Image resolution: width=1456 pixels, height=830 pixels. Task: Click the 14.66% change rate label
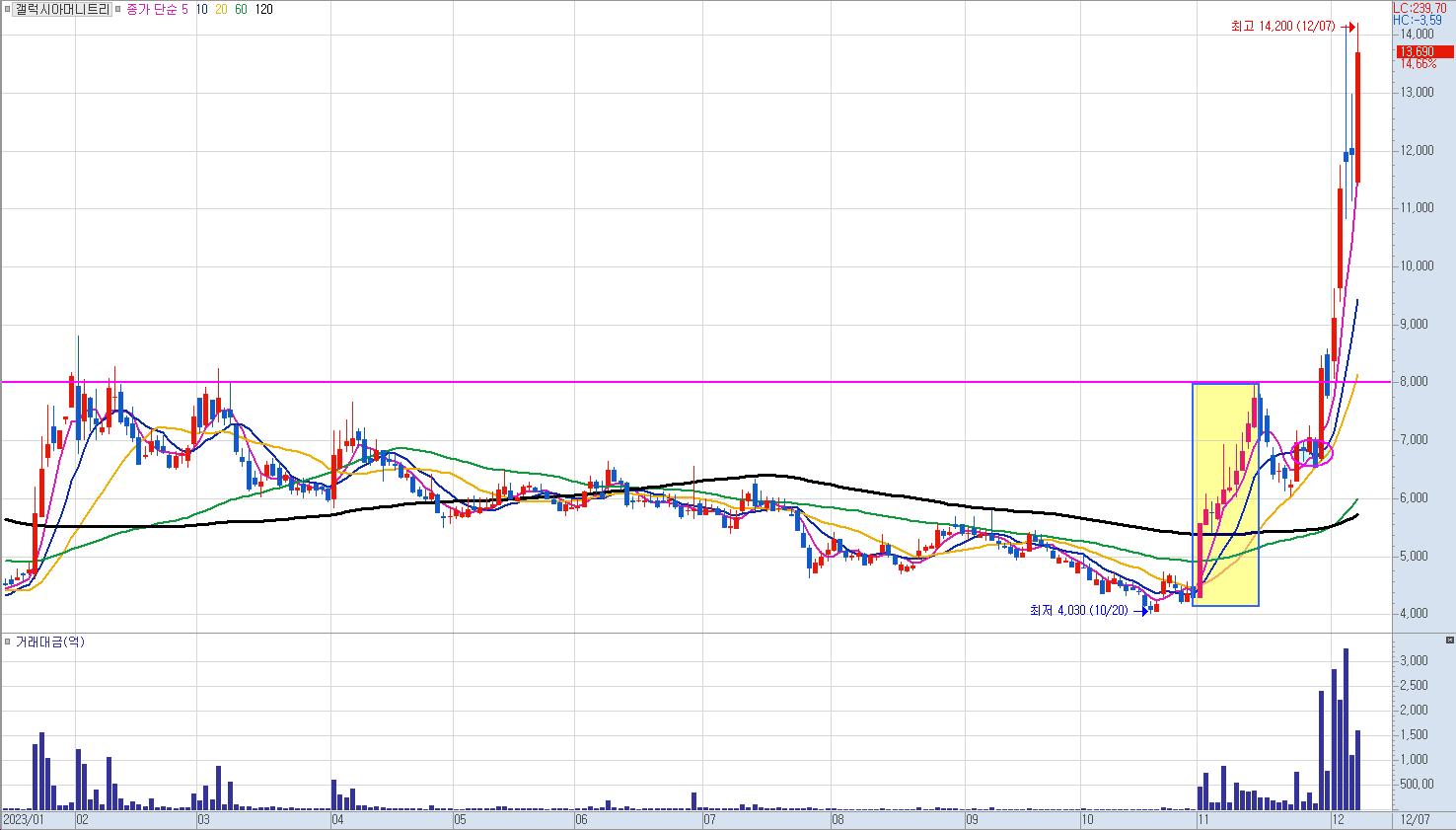(1419, 63)
